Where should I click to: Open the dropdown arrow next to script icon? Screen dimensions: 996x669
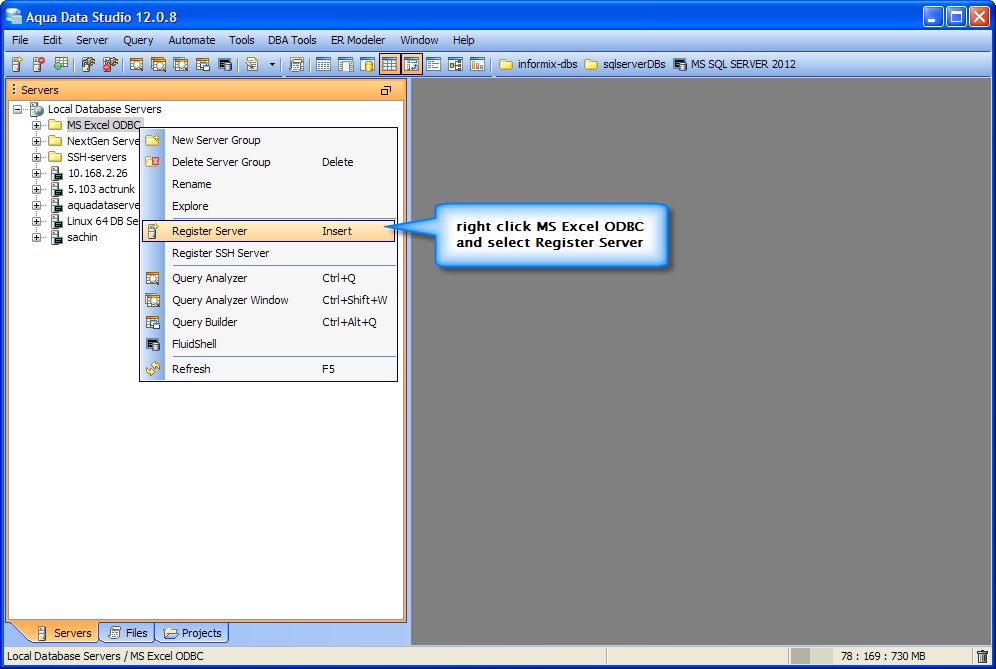[x=273, y=64]
